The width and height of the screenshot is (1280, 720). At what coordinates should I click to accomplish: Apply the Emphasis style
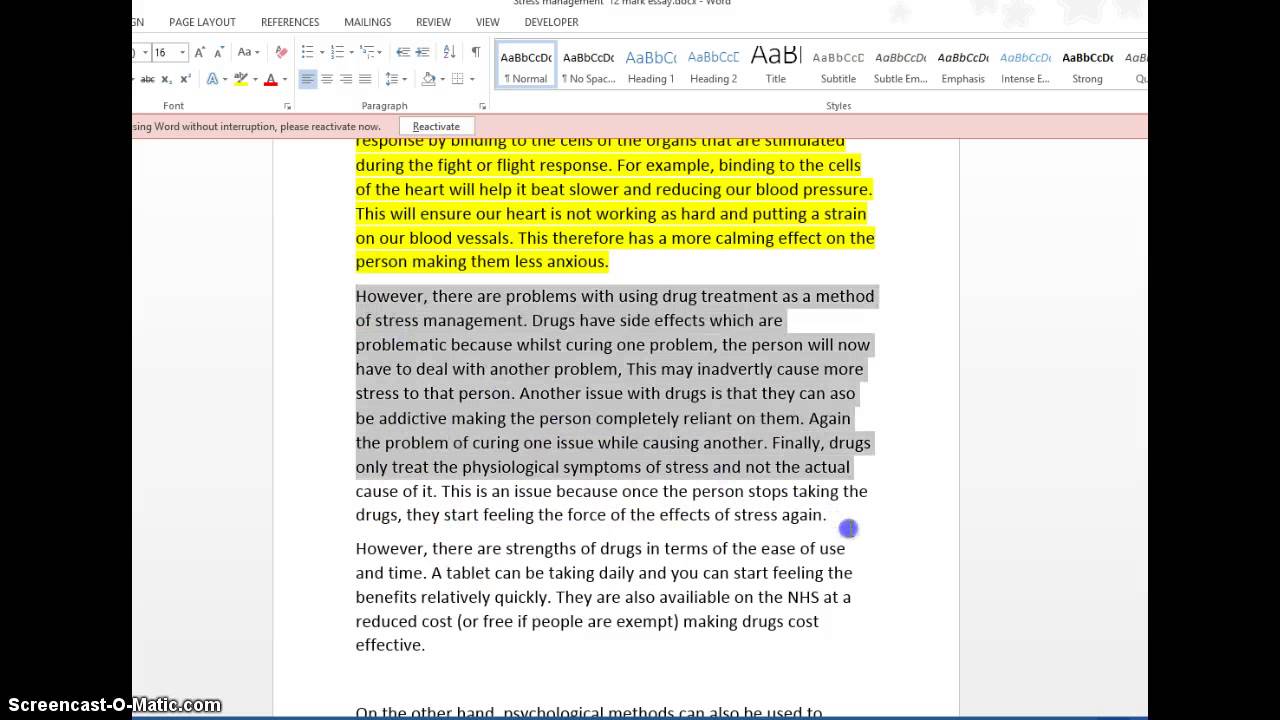tap(963, 66)
